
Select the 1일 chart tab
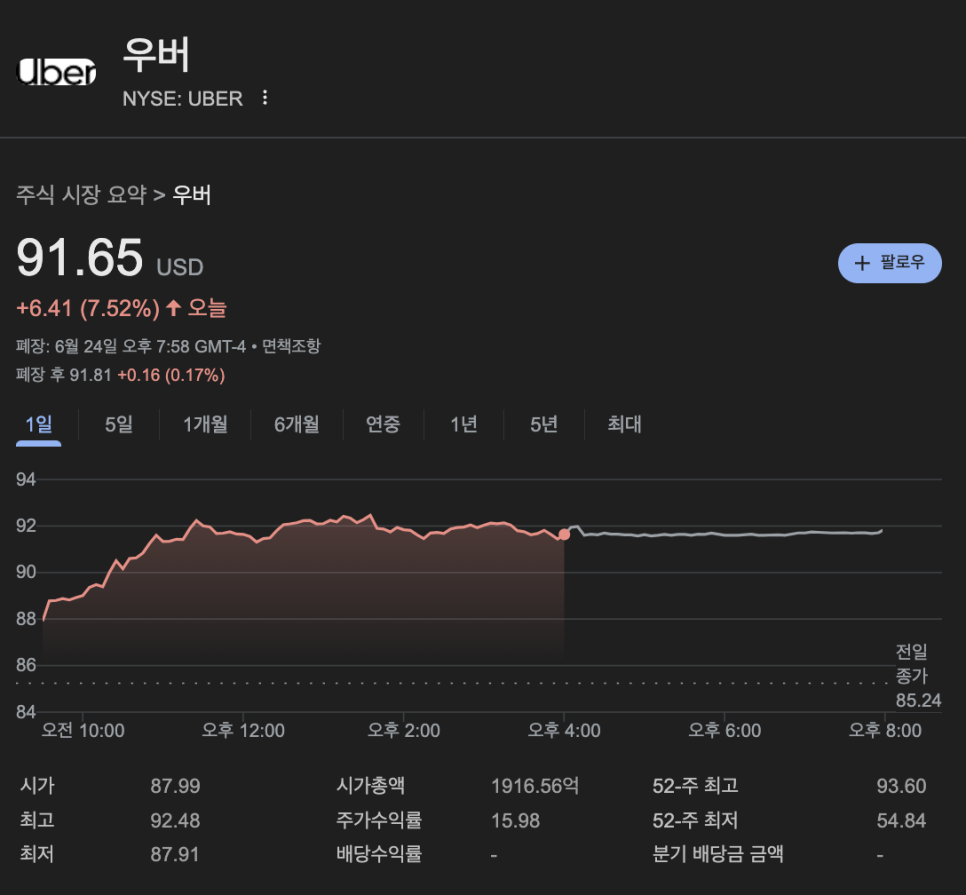(x=39, y=424)
